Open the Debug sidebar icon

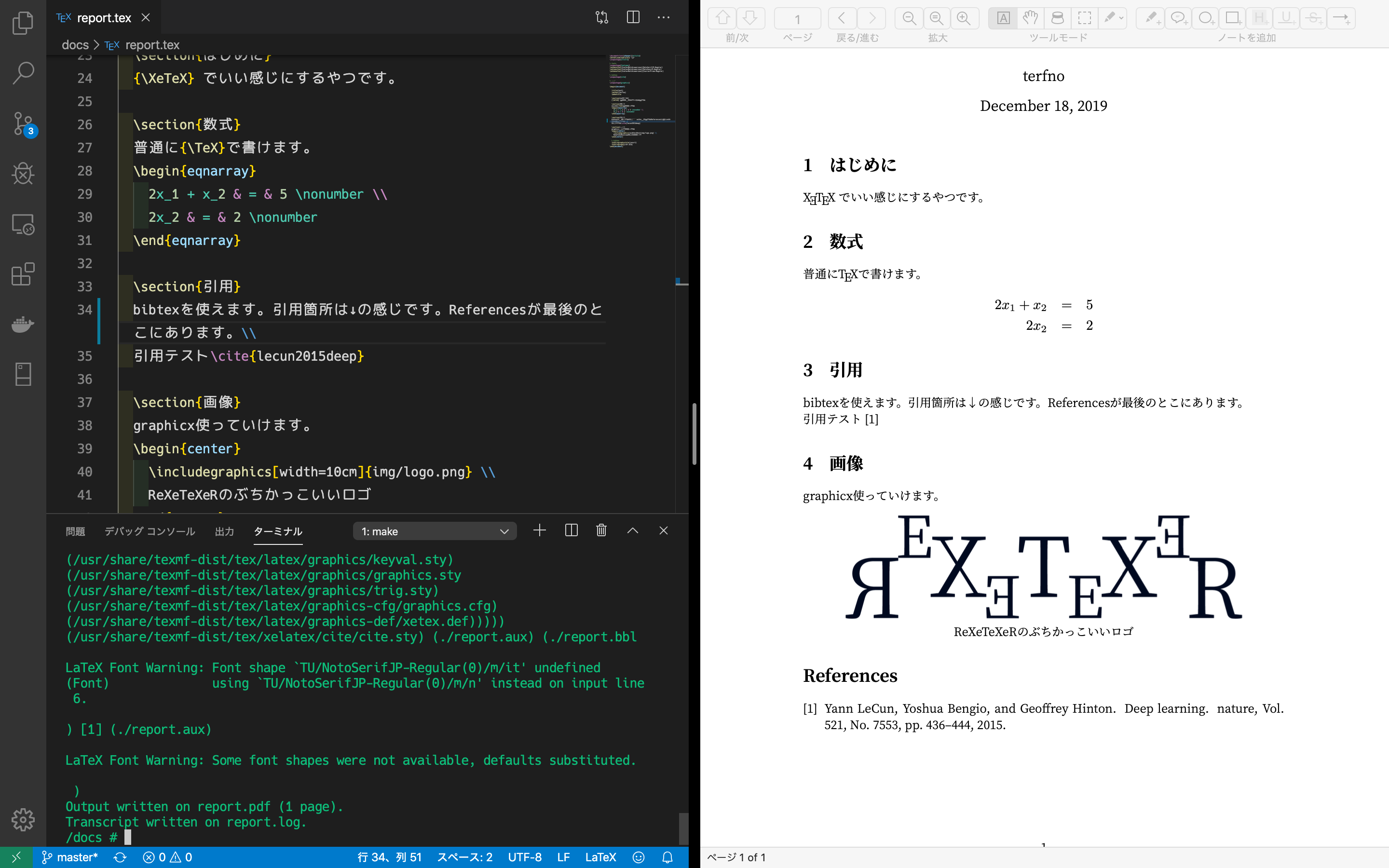click(23, 174)
